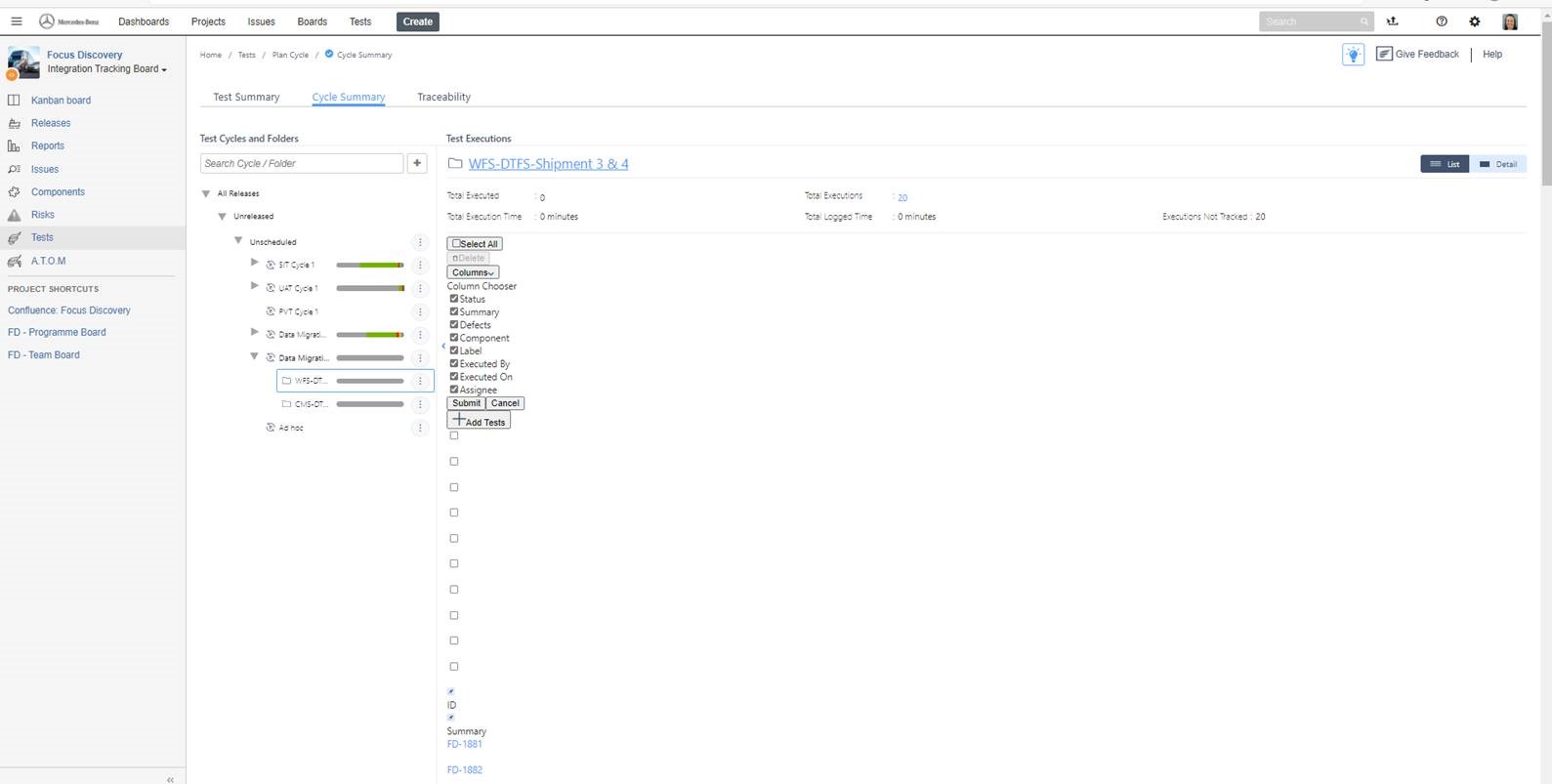
Task: Switch to the Test Summary tab
Action: 246,97
